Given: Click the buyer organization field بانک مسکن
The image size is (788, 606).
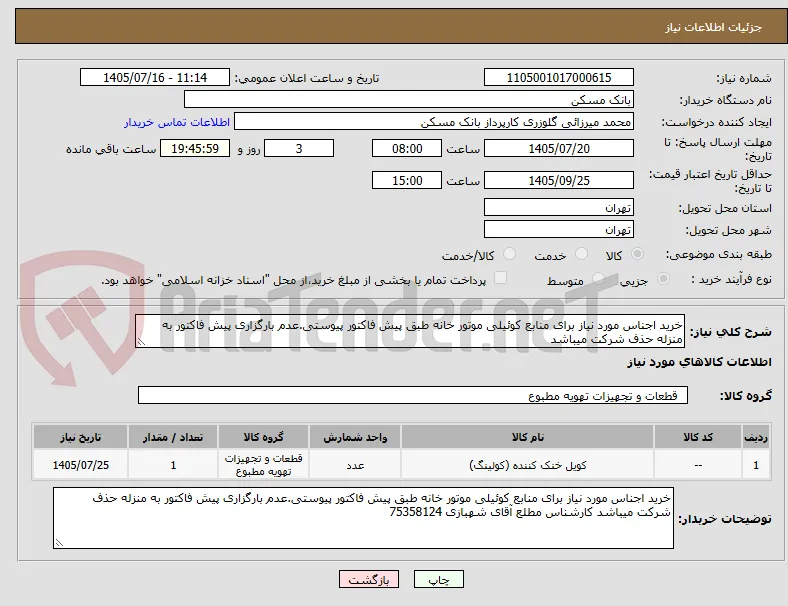Looking at the screenshot, I should 409,99.
